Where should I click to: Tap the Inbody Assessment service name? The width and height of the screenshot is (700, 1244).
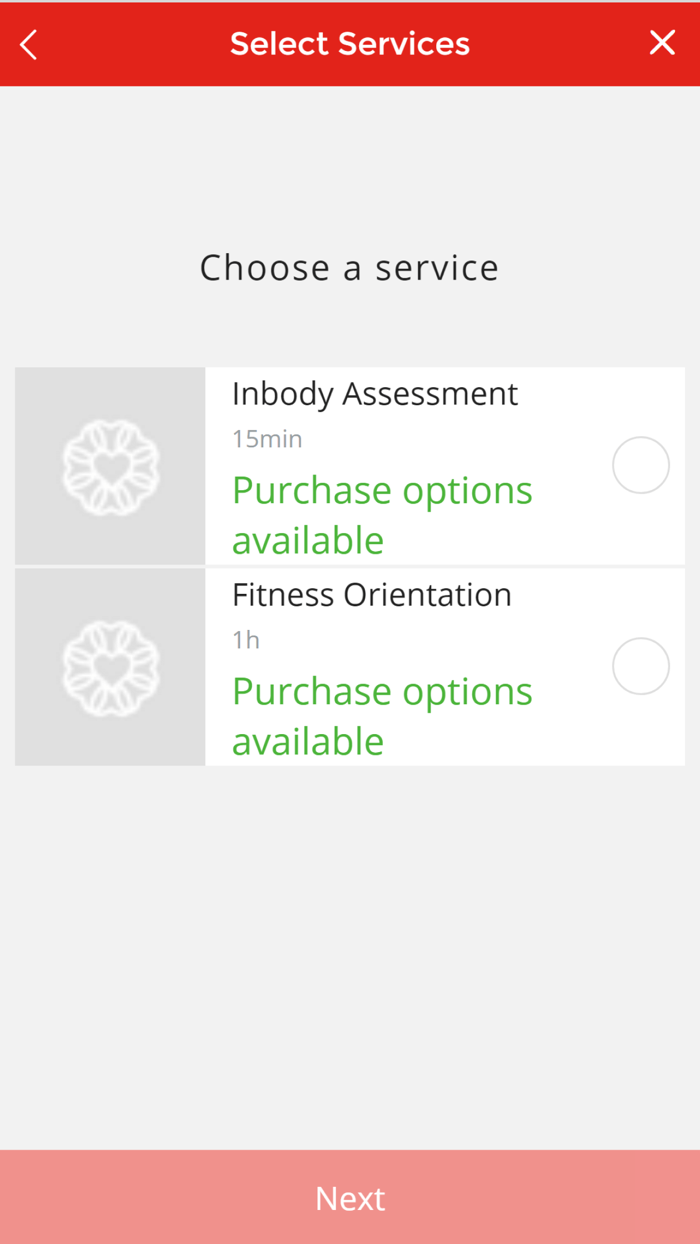pyautogui.click(x=374, y=393)
